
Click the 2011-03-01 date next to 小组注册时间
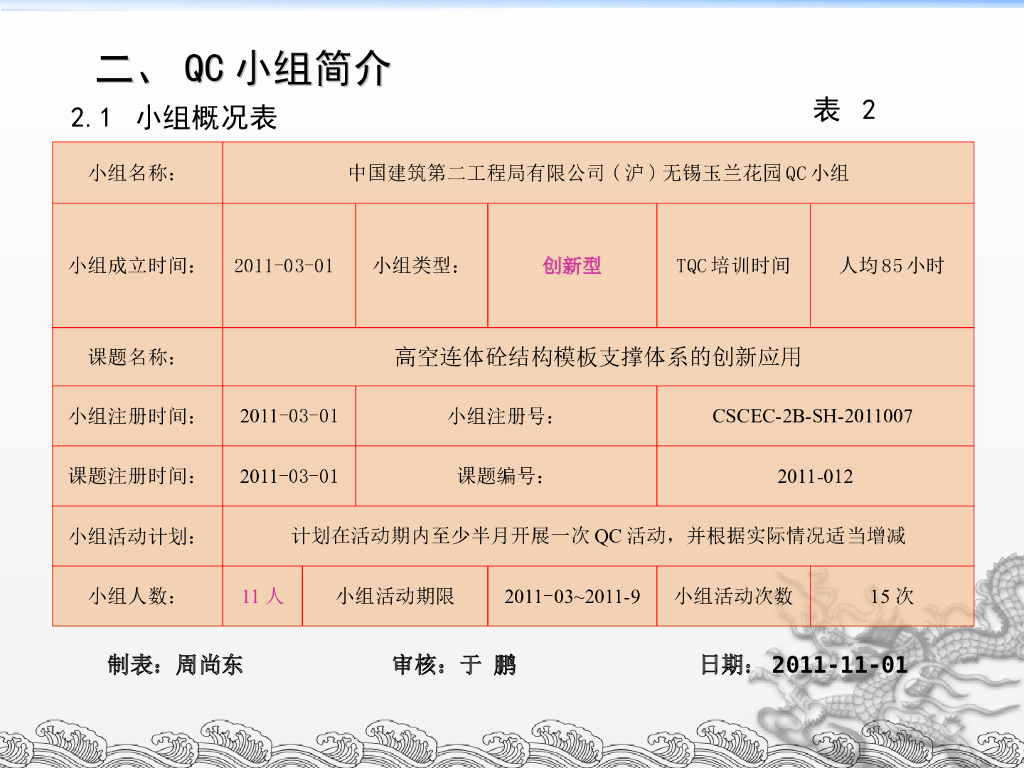(289, 415)
